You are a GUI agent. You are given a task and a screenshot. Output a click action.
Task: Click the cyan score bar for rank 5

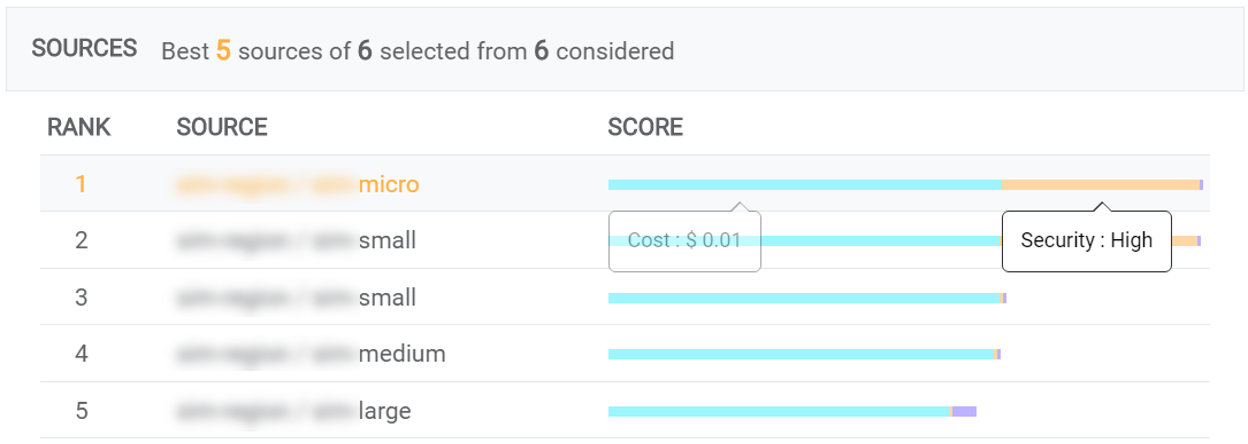(x=779, y=411)
